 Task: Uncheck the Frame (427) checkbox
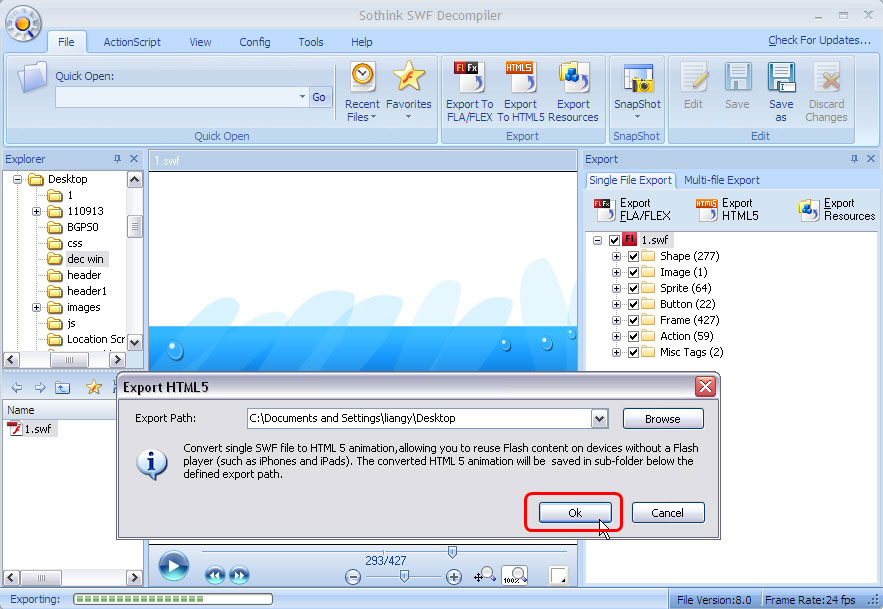634,321
